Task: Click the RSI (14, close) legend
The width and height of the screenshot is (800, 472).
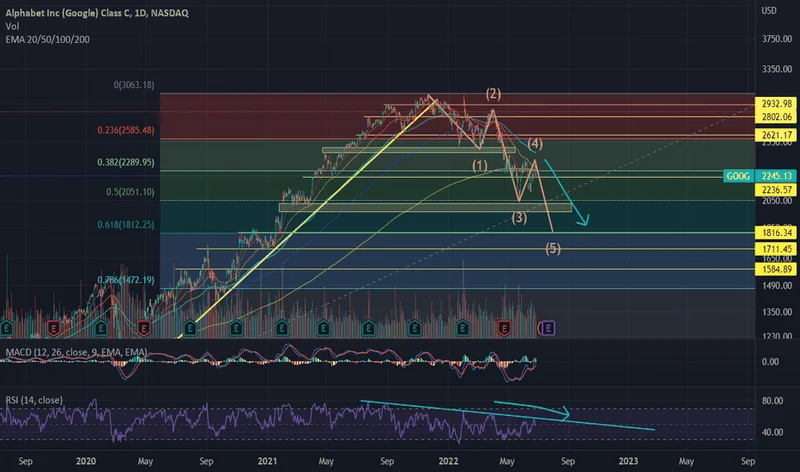Action: (34, 400)
